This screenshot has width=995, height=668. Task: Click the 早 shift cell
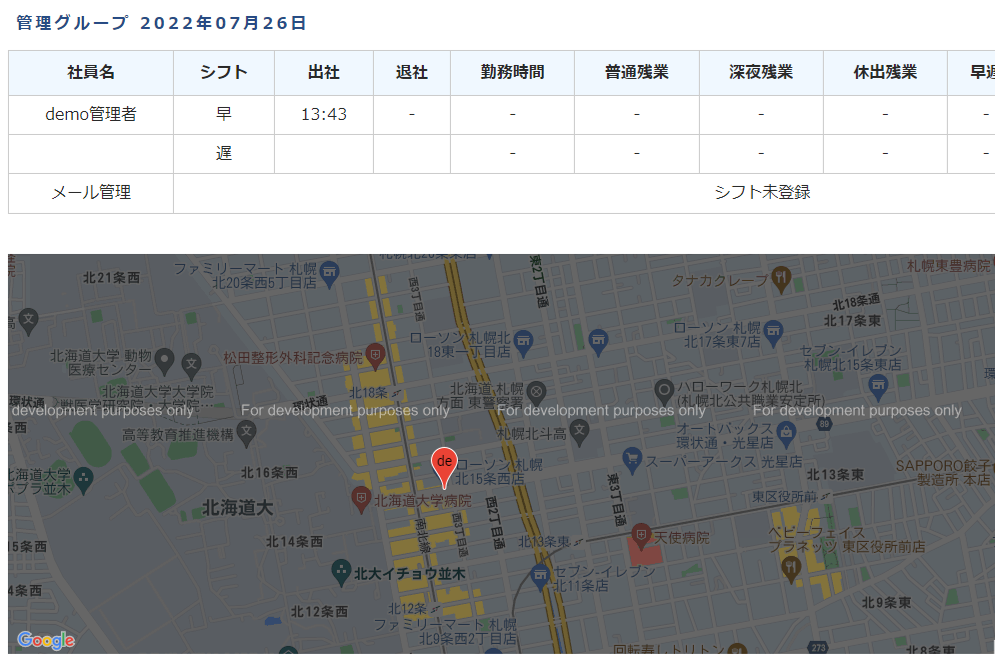point(223,115)
